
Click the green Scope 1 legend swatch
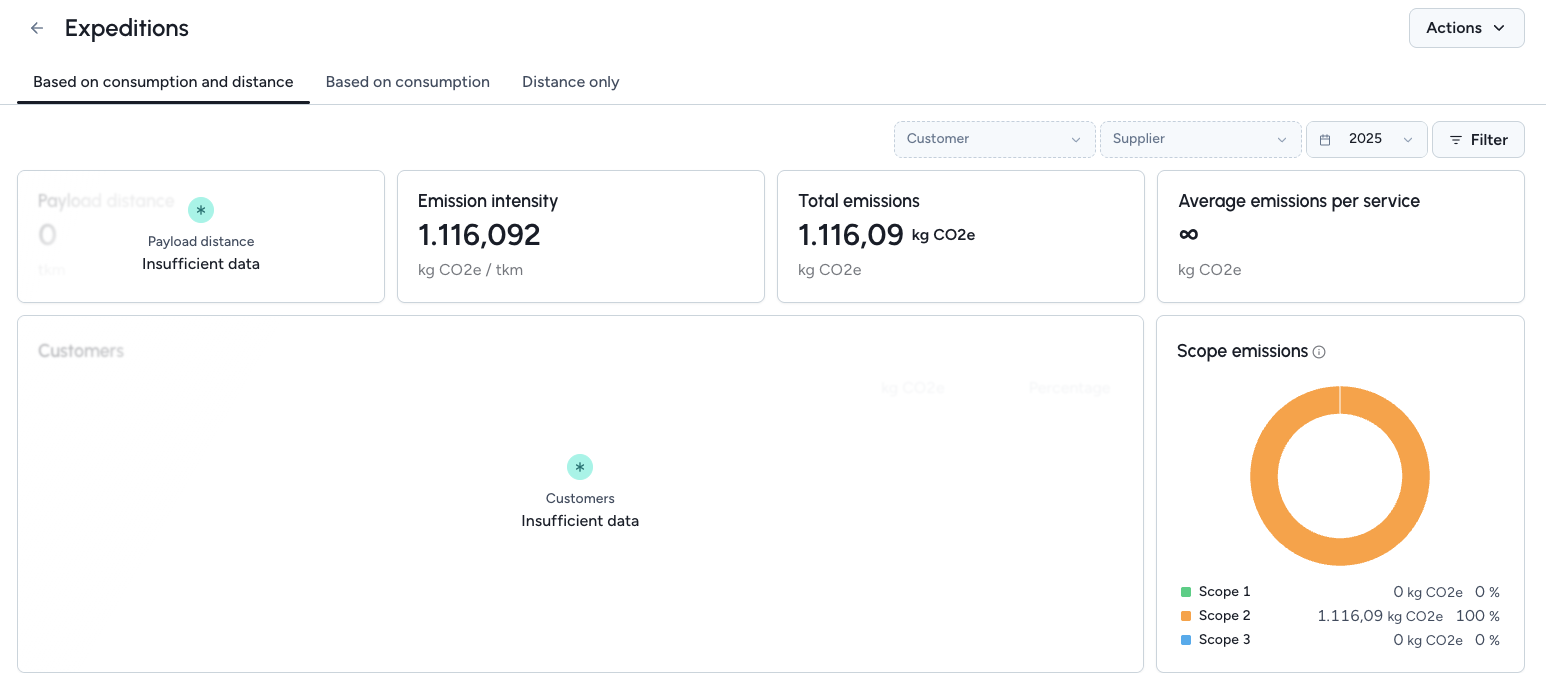tap(1186, 592)
